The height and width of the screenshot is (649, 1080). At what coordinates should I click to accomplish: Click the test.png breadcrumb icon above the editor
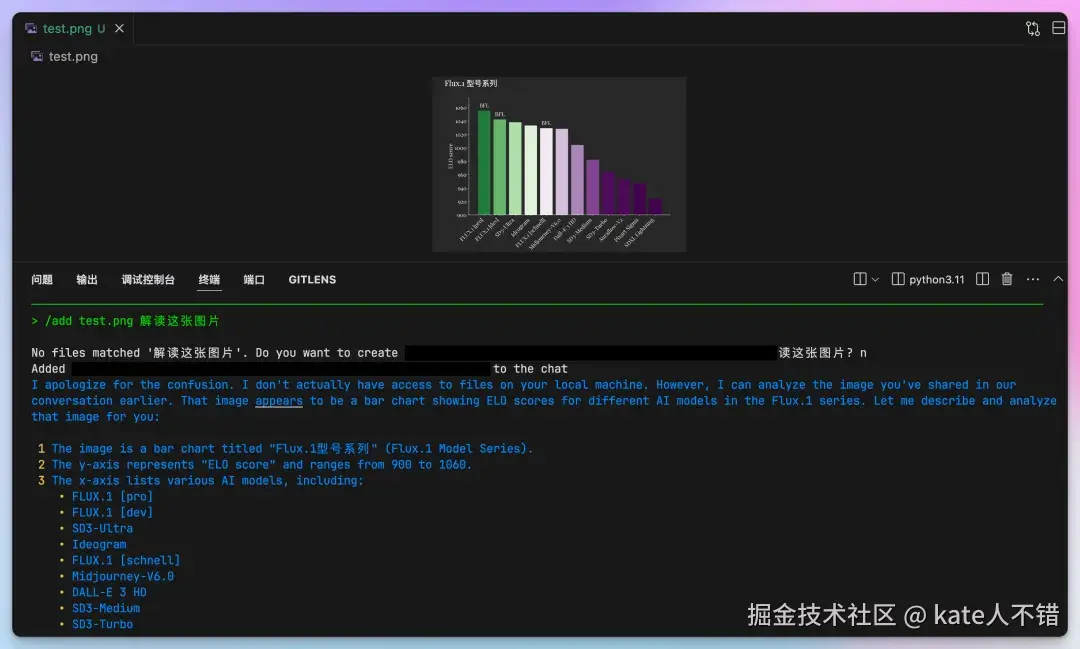tap(35, 57)
